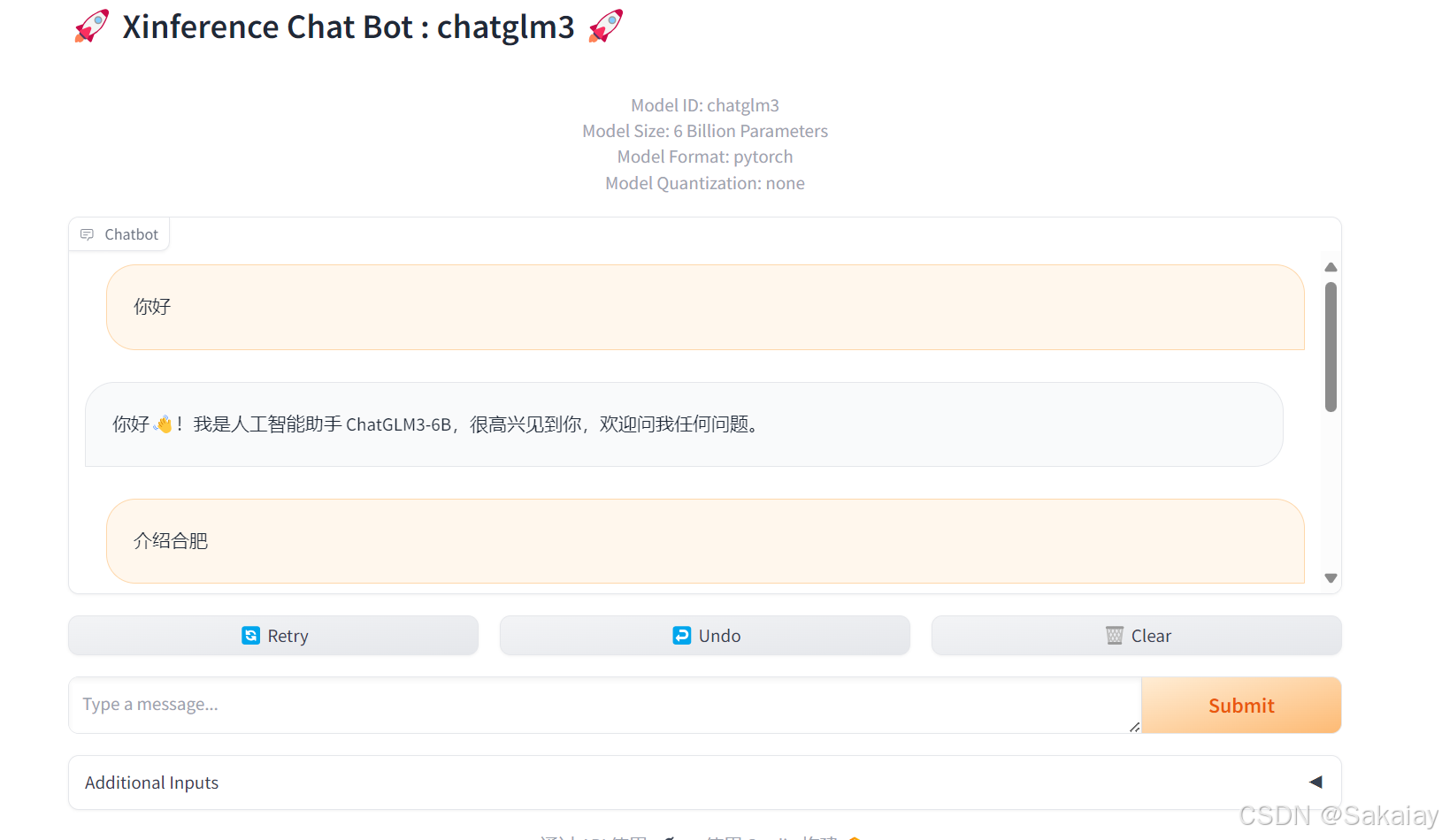1442x840 pixels.
Task: Click 'Model Quantization: none' text
Action: click(x=705, y=183)
